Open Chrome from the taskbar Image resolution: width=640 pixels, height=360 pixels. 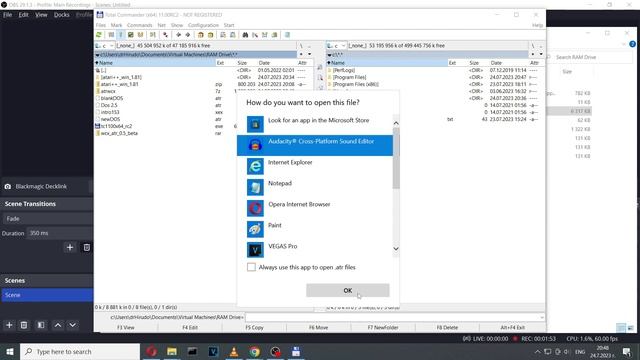click(x=255, y=351)
